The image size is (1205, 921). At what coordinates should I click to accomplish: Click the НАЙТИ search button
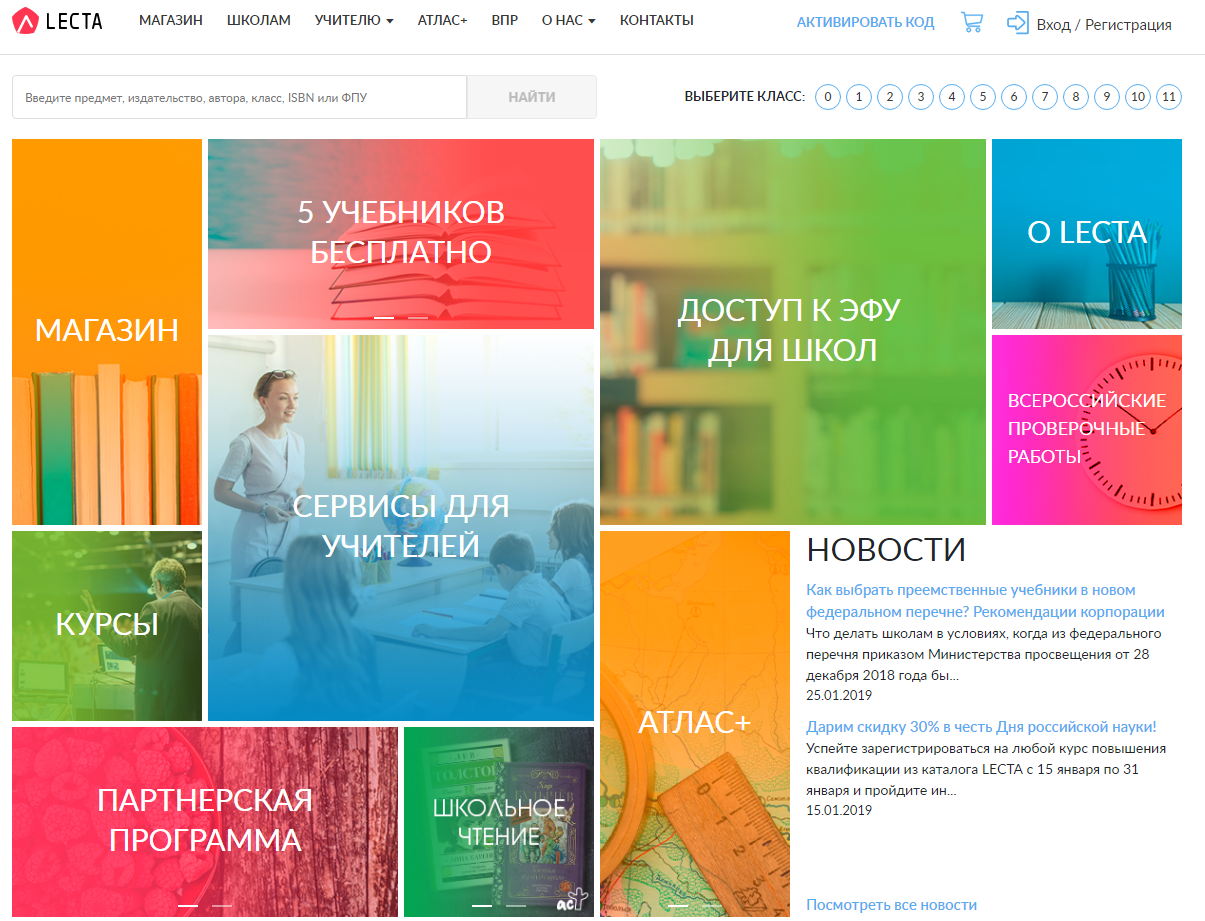click(532, 97)
